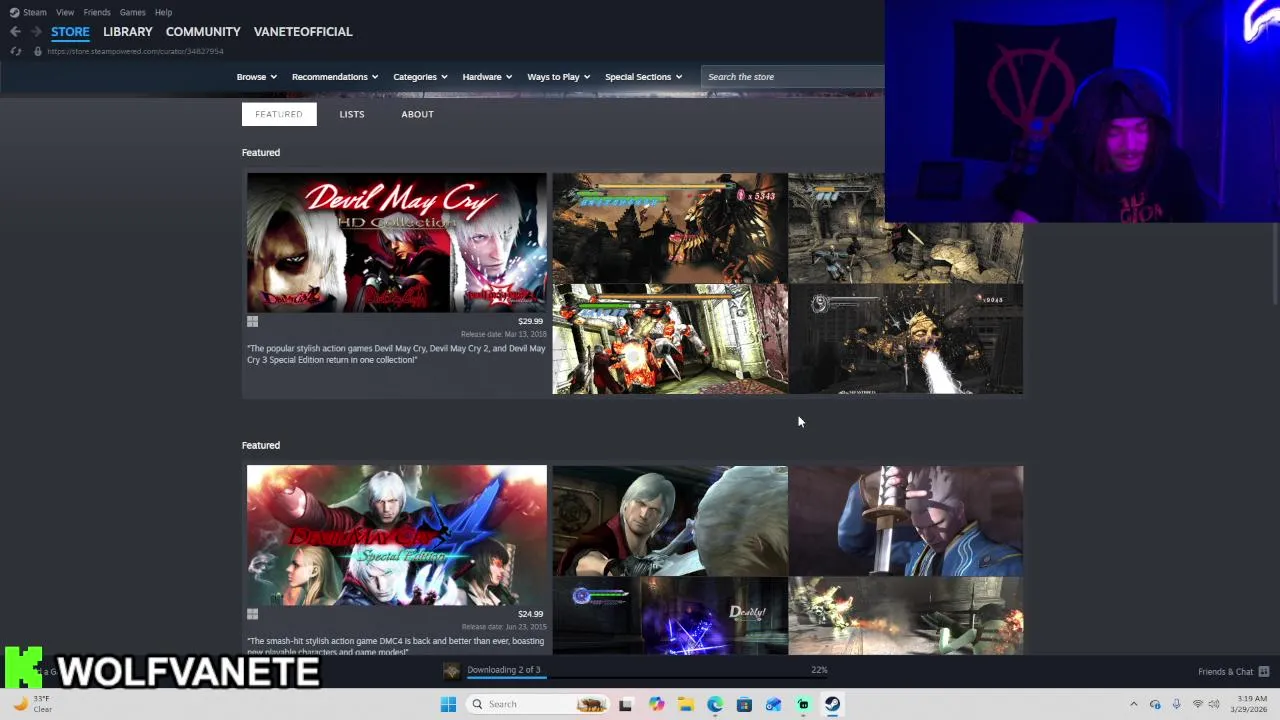Expand the Special Sections dropdown
The height and width of the screenshot is (720, 1280).
pyautogui.click(x=643, y=77)
